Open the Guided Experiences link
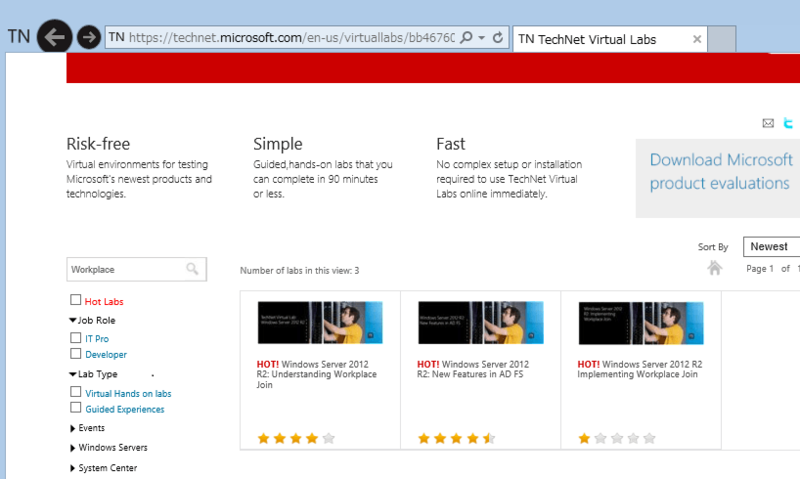 click(125, 409)
